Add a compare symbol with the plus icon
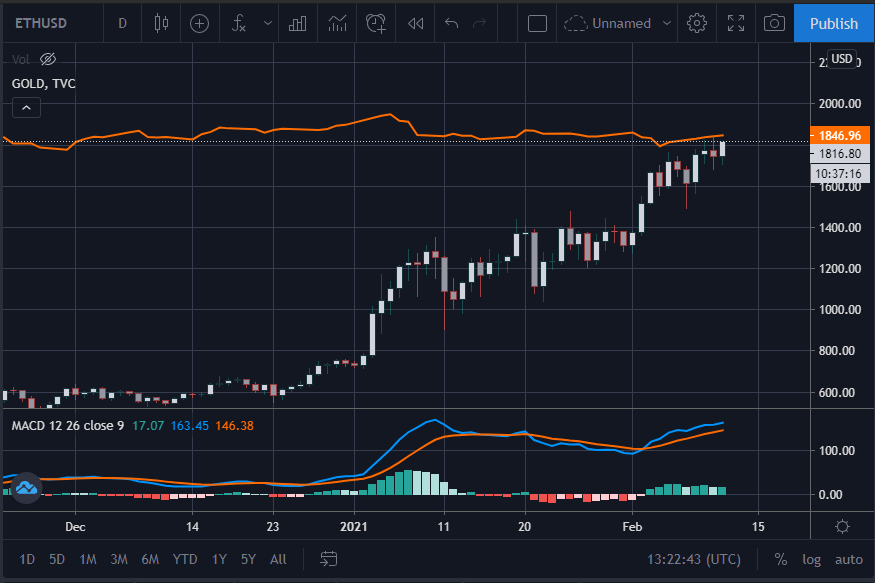This screenshot has width=875, height=583. [x=199, y=23]
